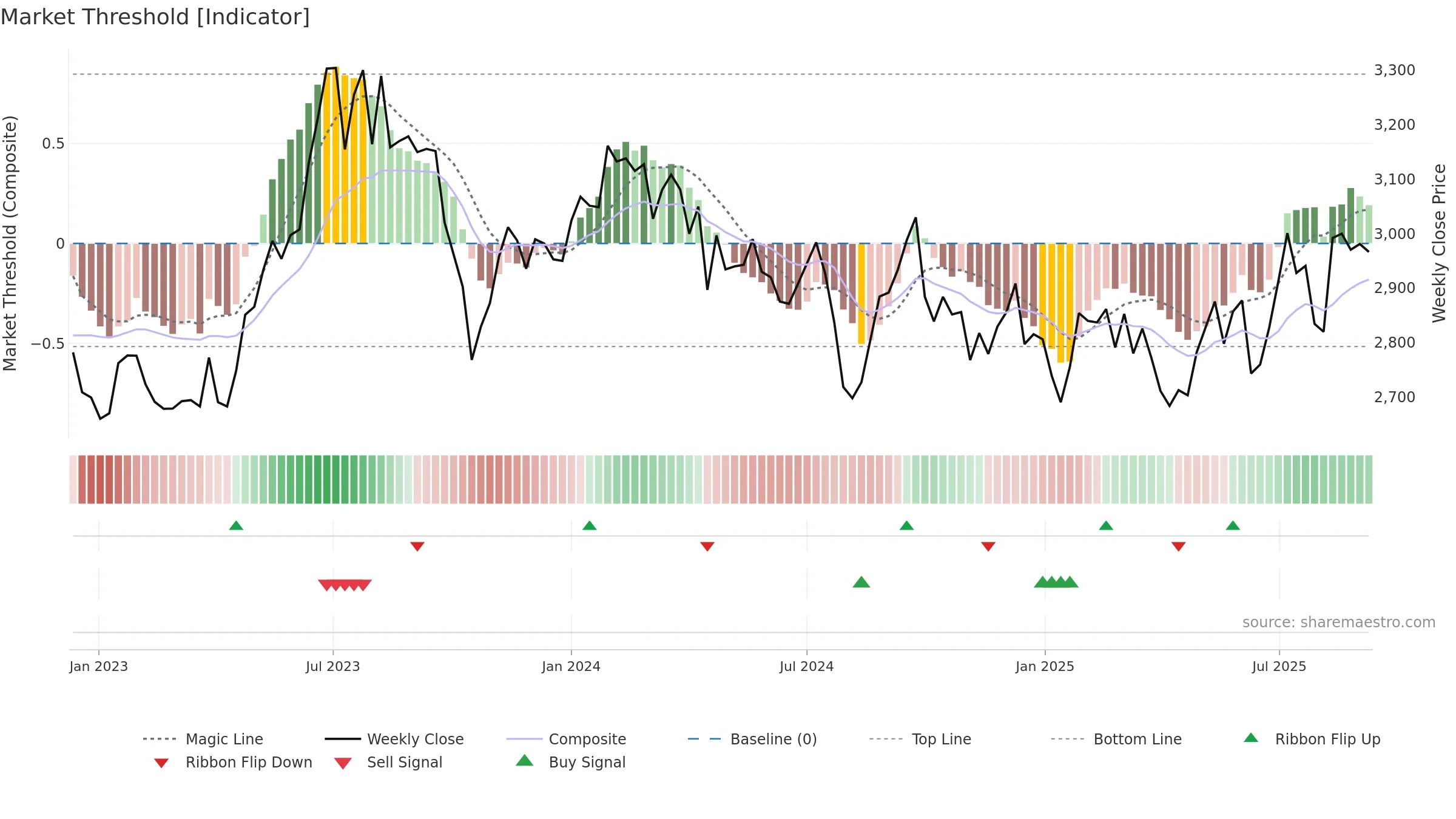Click the −0.5 tick on left axis
This screenshot has width=1456, height=819.
(48, 344)
